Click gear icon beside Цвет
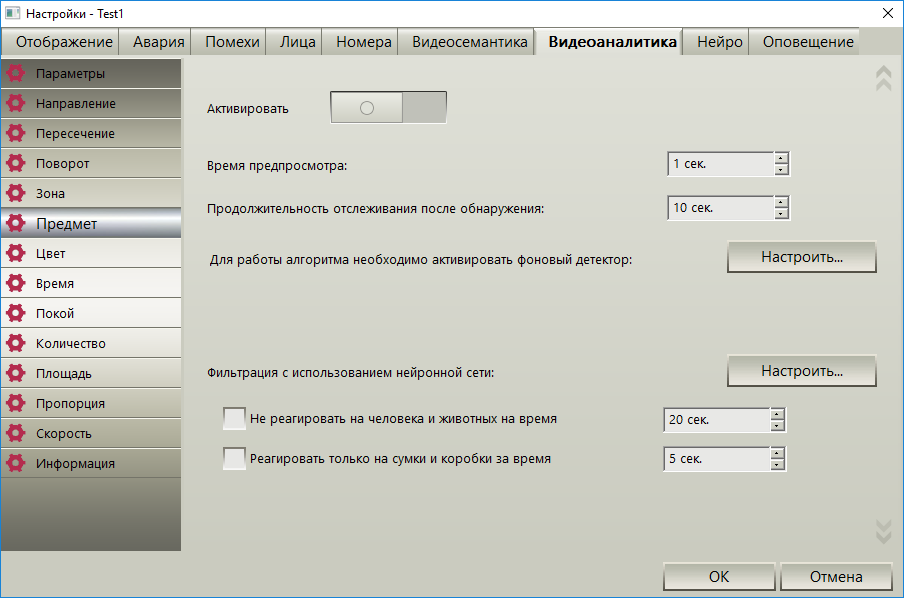Viewport: 904px width, 598px height. (x=16, y=253)
